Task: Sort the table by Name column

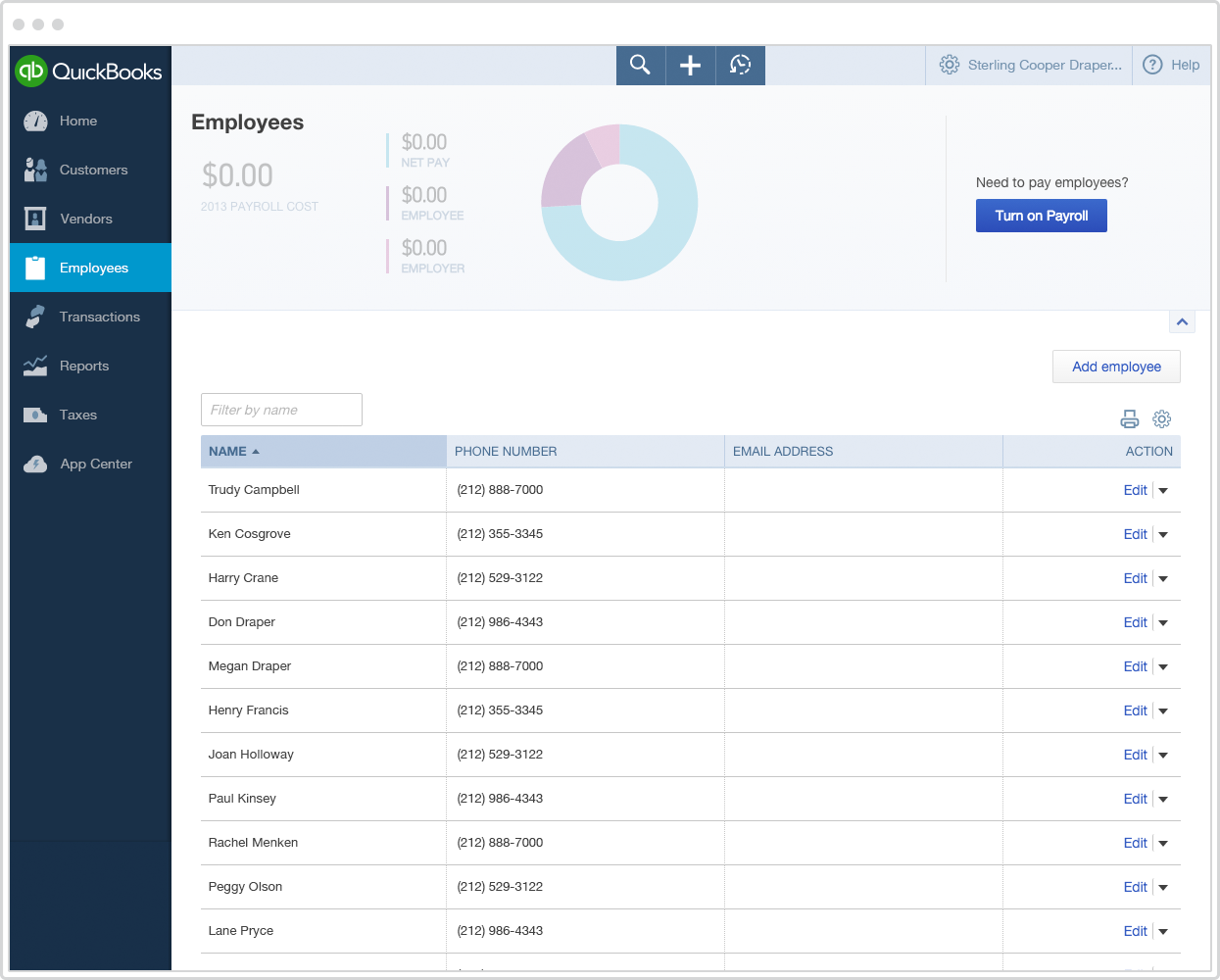Action: [323, 452]
